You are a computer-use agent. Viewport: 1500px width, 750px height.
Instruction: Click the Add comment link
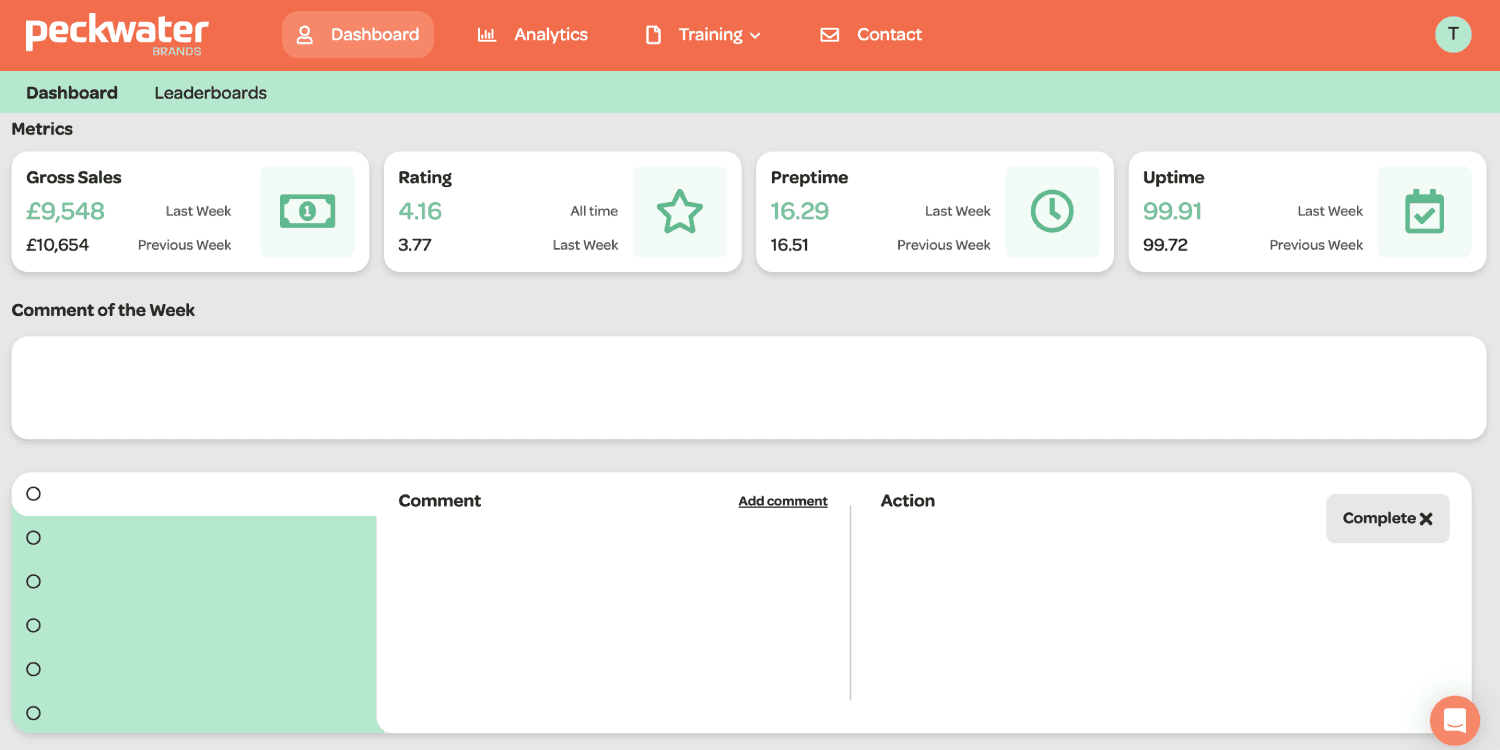tap(783, 501)
